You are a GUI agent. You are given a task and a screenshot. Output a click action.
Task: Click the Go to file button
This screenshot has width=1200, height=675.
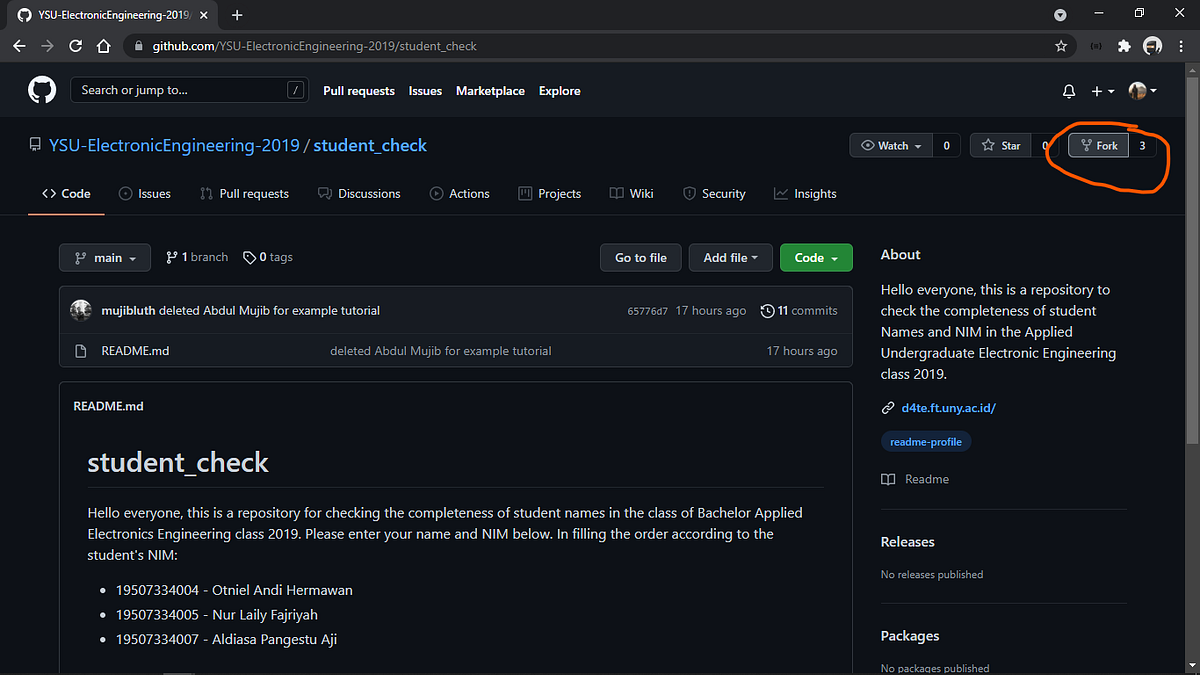(640, 257)
